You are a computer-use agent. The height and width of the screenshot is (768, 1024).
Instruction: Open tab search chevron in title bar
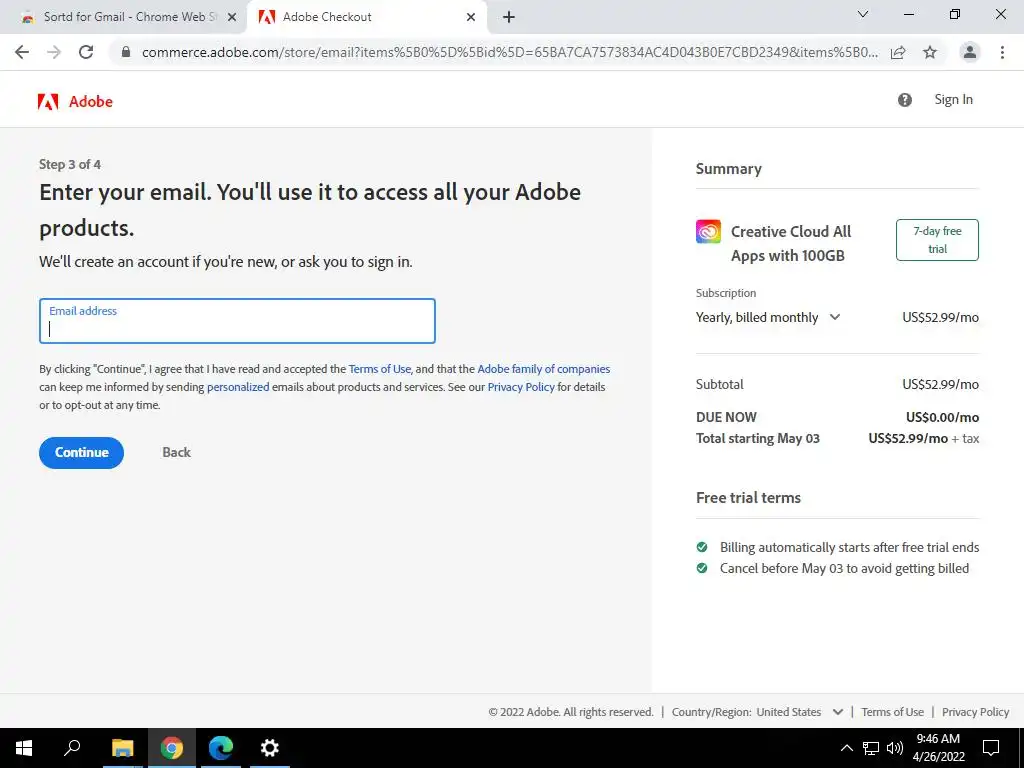(863, 14)
